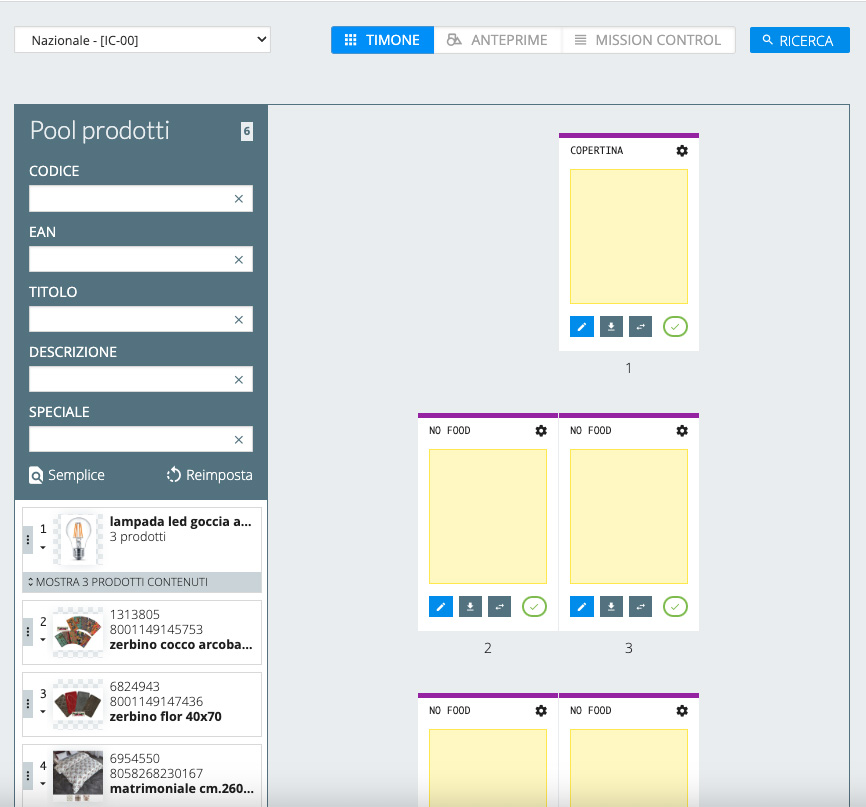Image resolution: width=866 pixels, height=807 pixels.
Task: Click the code 1313805 text
Action: (135, 614)
